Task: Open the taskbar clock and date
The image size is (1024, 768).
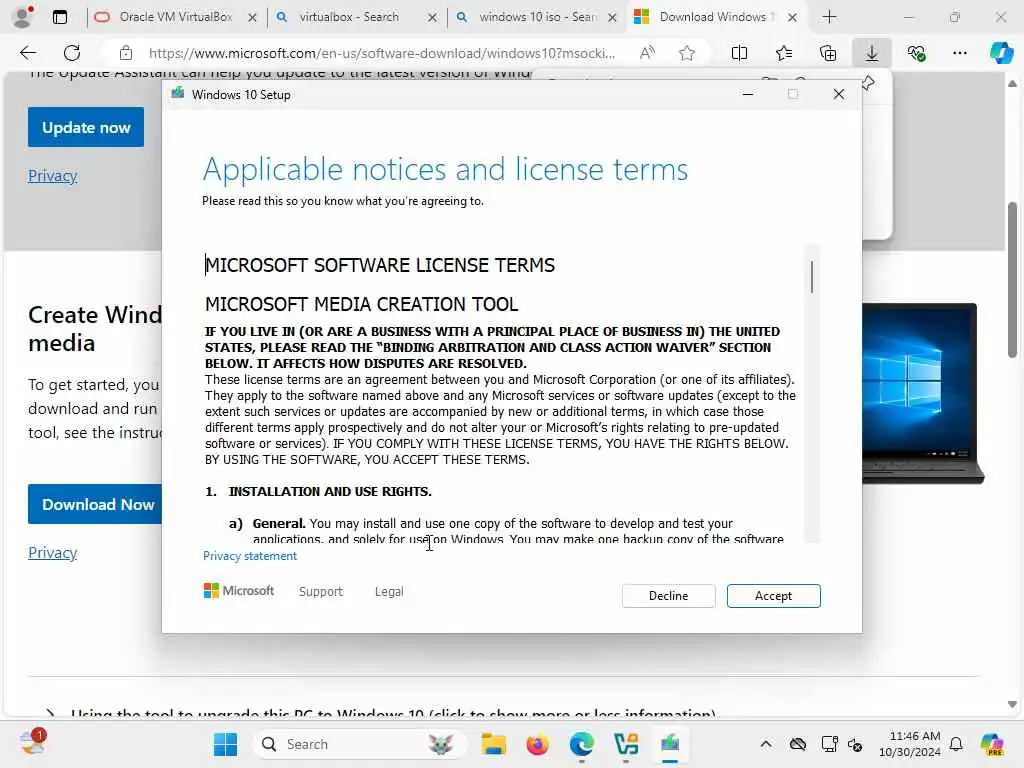Action: click(x=910, y=744)
